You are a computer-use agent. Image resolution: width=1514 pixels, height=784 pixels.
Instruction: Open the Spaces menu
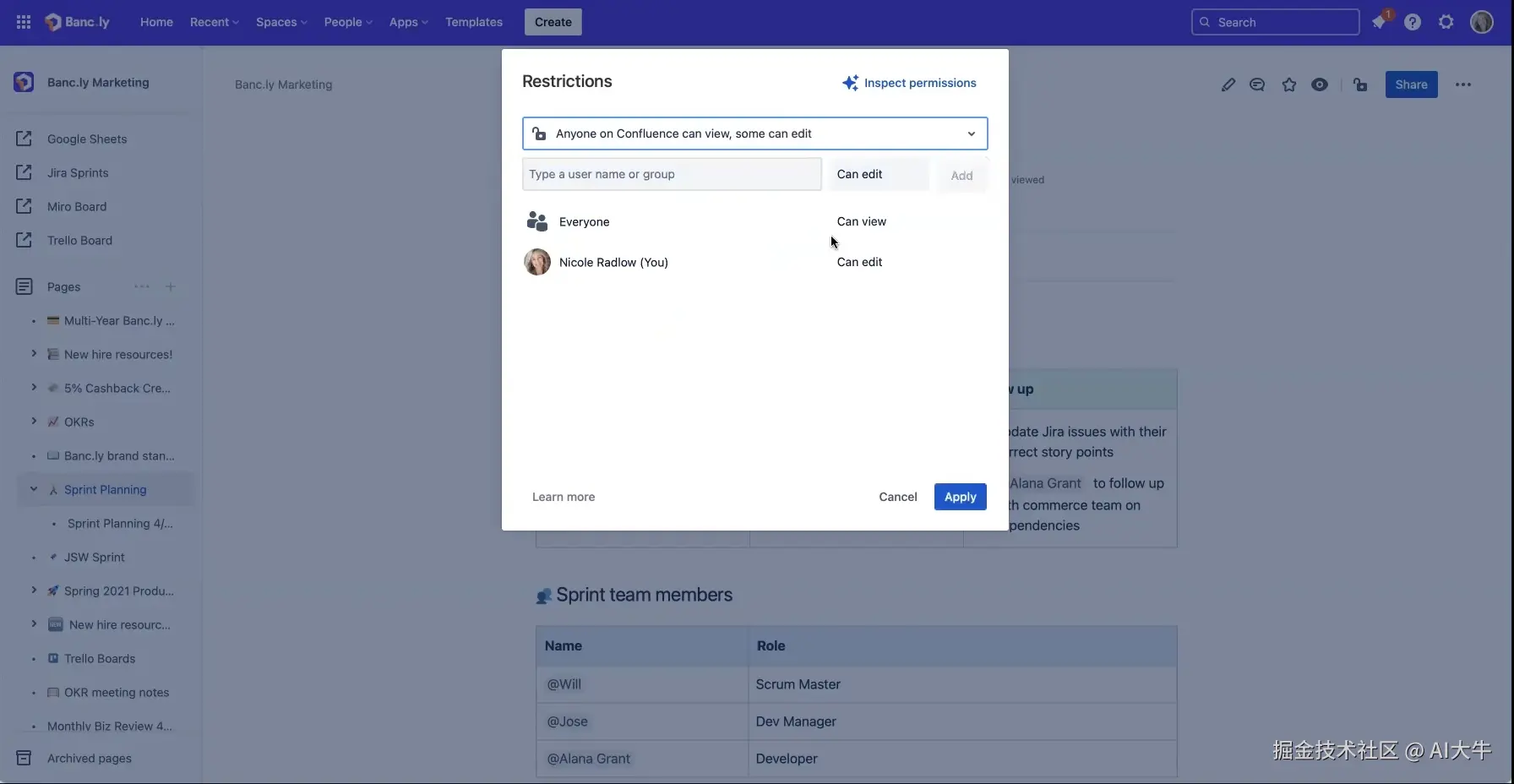coord(281,22)
